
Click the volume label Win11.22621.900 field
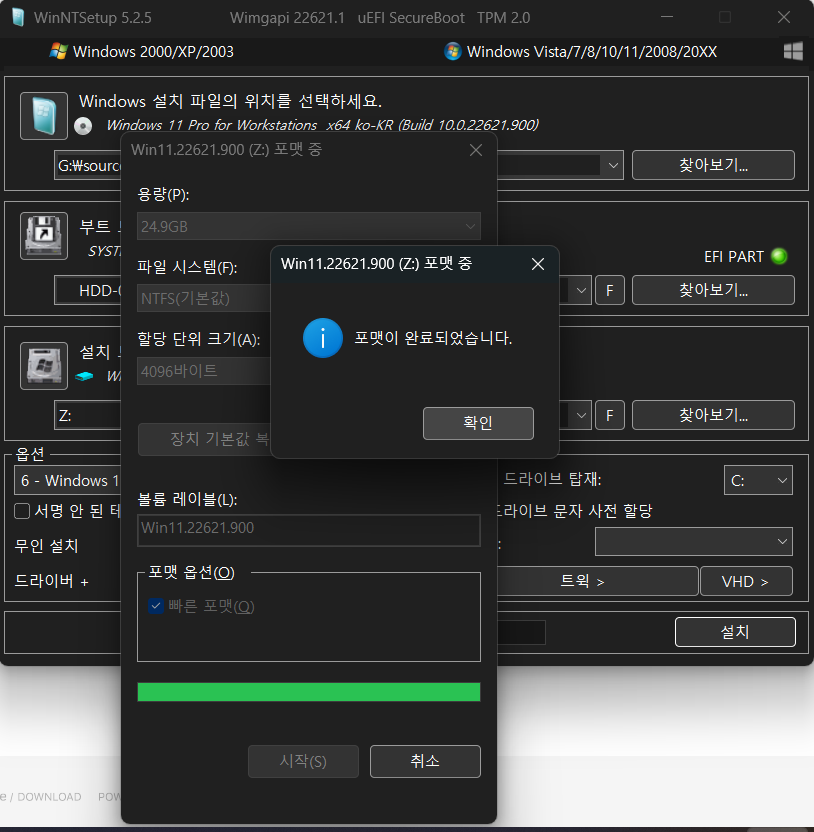coord(309,530)
